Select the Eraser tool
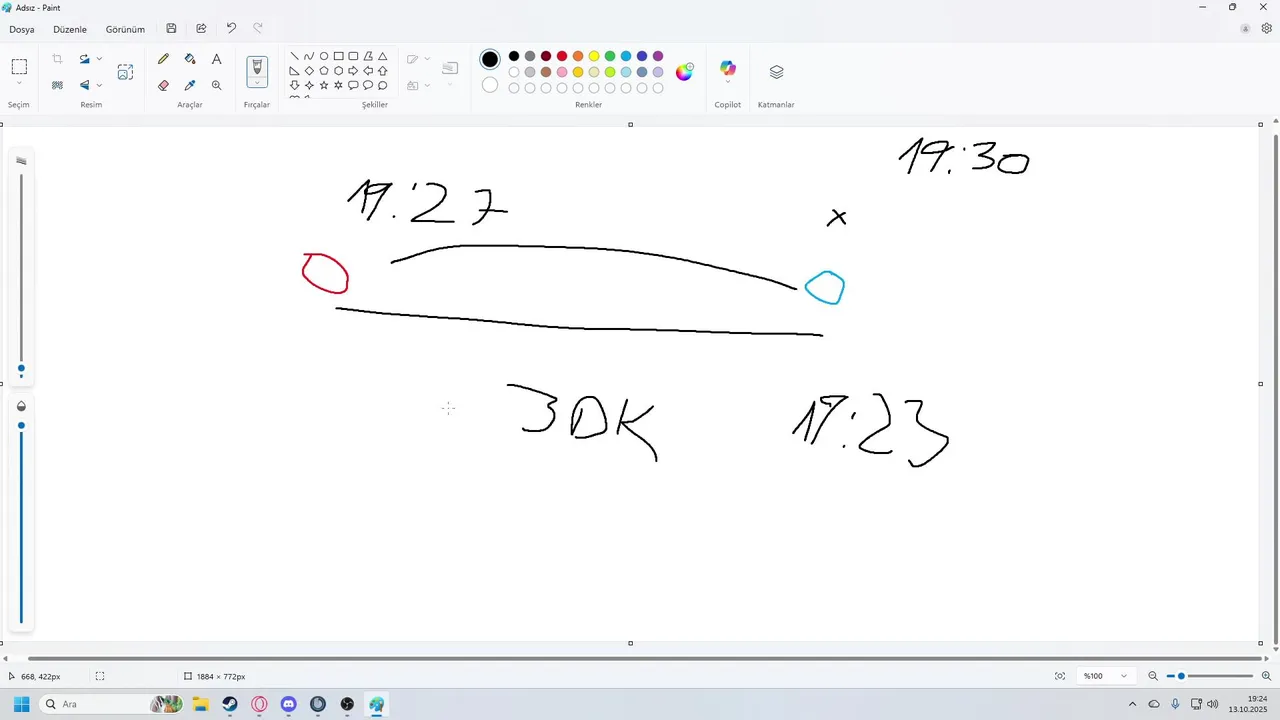 [x=163, y=85]
